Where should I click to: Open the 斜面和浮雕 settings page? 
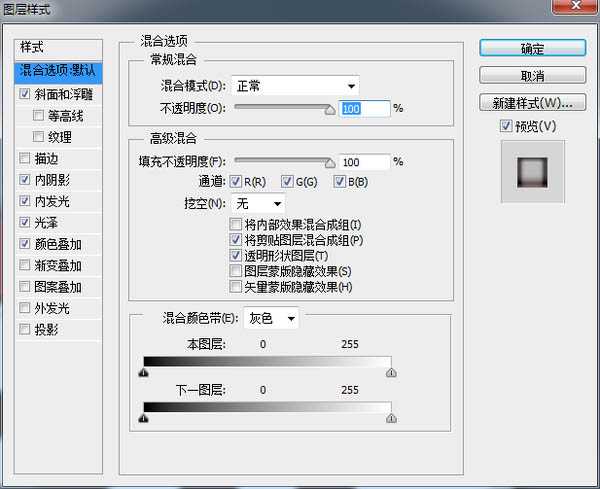(x=64, y=94)
